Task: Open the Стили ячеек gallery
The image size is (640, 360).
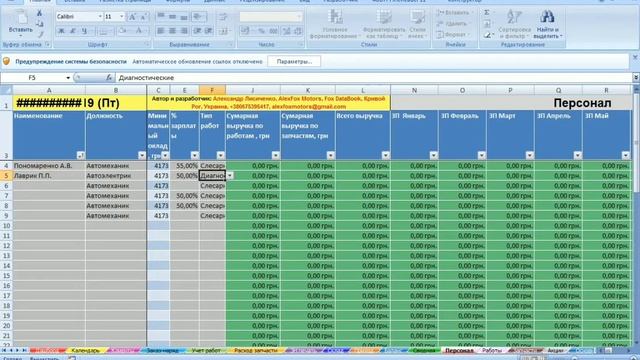Action: 417,24
